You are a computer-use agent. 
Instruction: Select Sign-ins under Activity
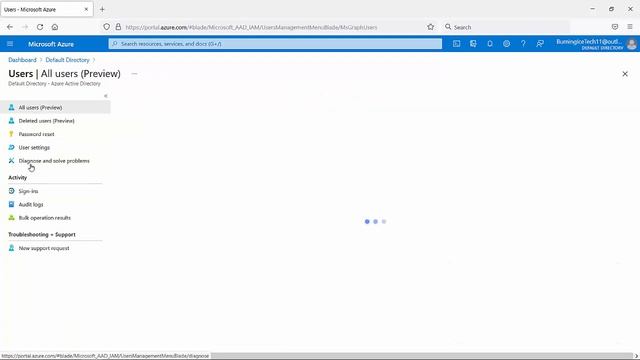click(x=55, y=191)
